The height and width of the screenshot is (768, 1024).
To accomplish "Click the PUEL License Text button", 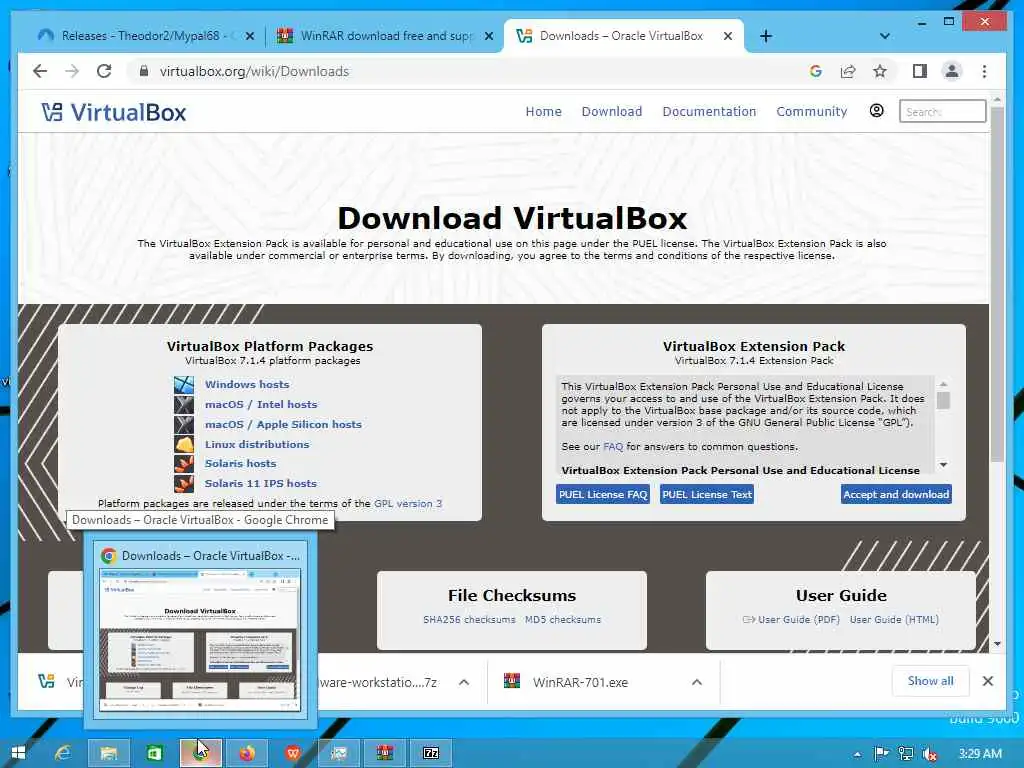I will (x=707, y=494).
